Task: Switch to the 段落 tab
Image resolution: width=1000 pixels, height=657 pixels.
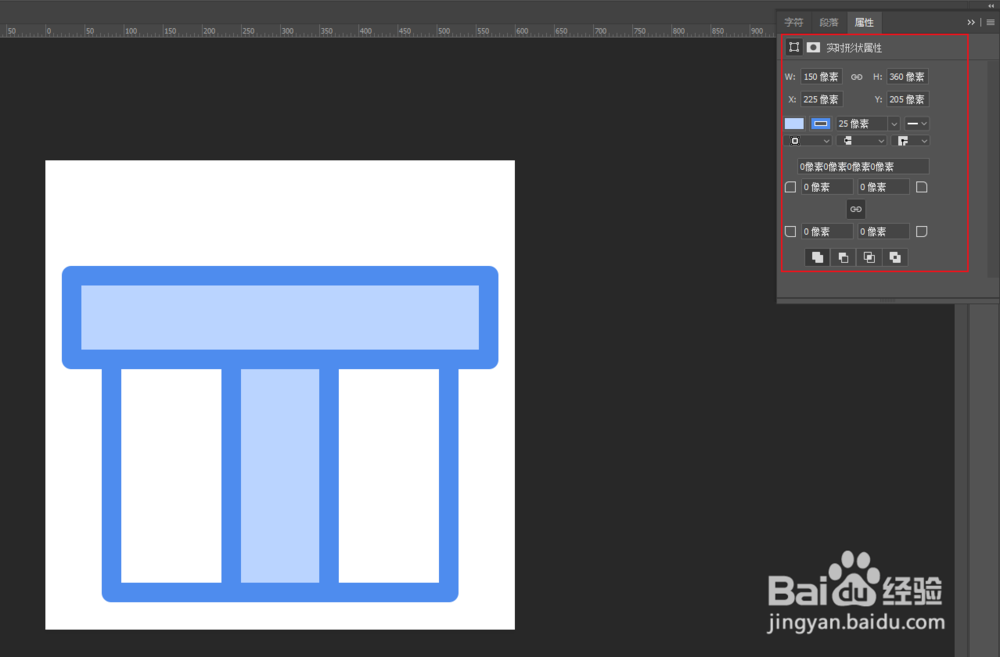Action: coord(828,22)
